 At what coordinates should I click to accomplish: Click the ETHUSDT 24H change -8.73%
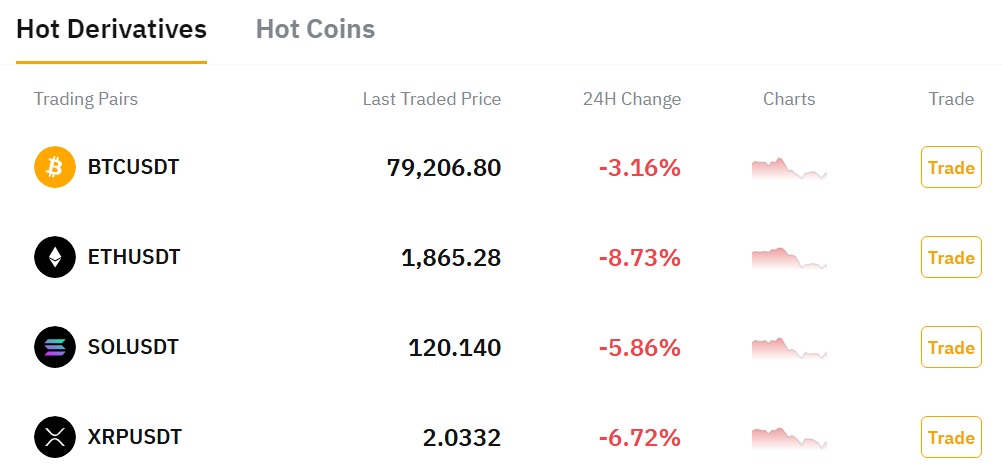tap(639, 258)
